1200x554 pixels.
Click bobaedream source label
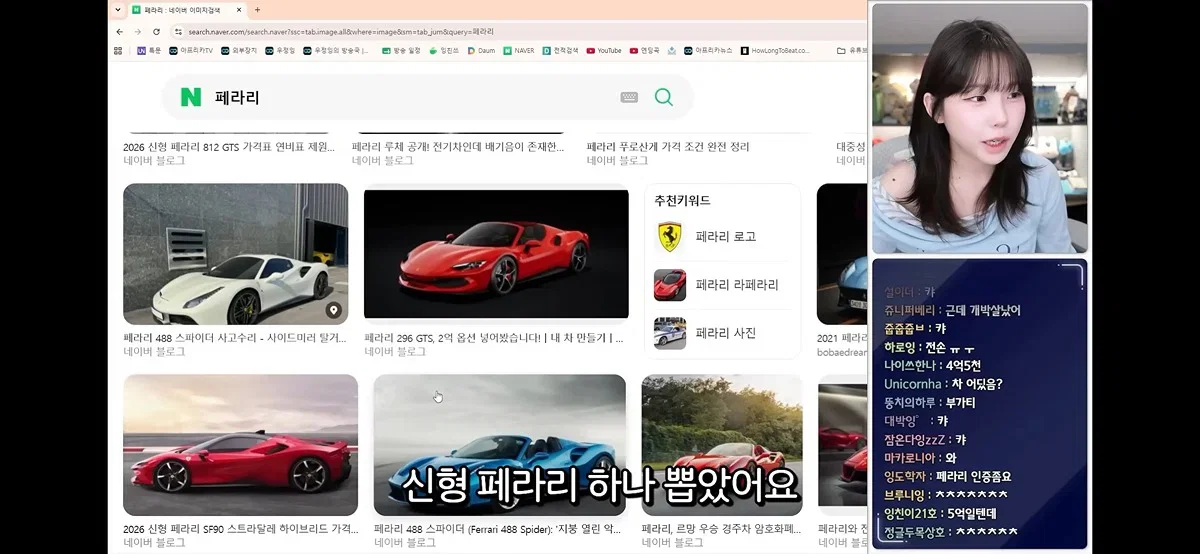(841, 352)
